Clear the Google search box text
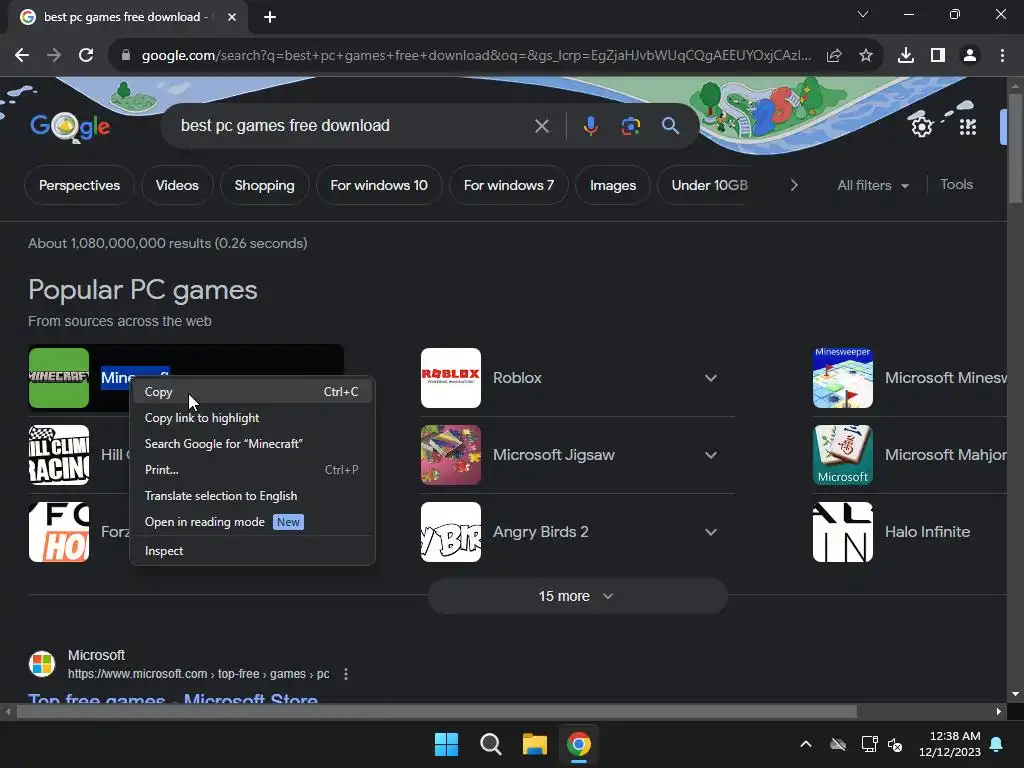Image resolution: width=1024 pixels, height=768 pixels. click(x=542, y=126)
